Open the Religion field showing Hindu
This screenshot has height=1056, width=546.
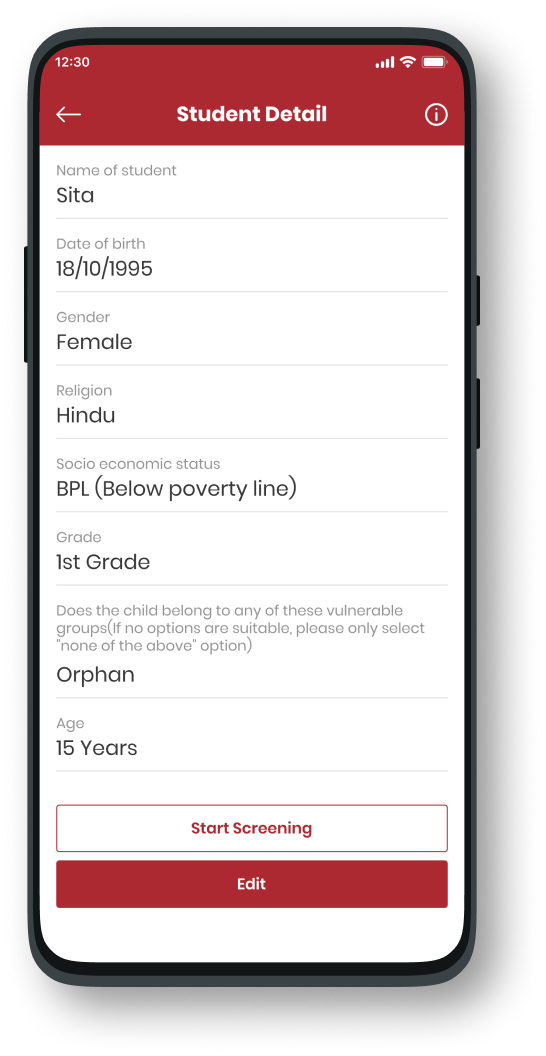point(252,405)
